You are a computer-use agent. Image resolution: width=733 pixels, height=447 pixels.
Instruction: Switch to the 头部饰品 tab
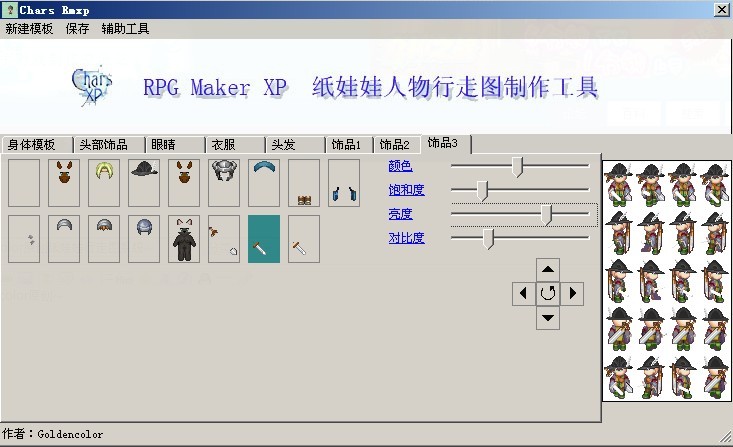[x=109, y=145]
